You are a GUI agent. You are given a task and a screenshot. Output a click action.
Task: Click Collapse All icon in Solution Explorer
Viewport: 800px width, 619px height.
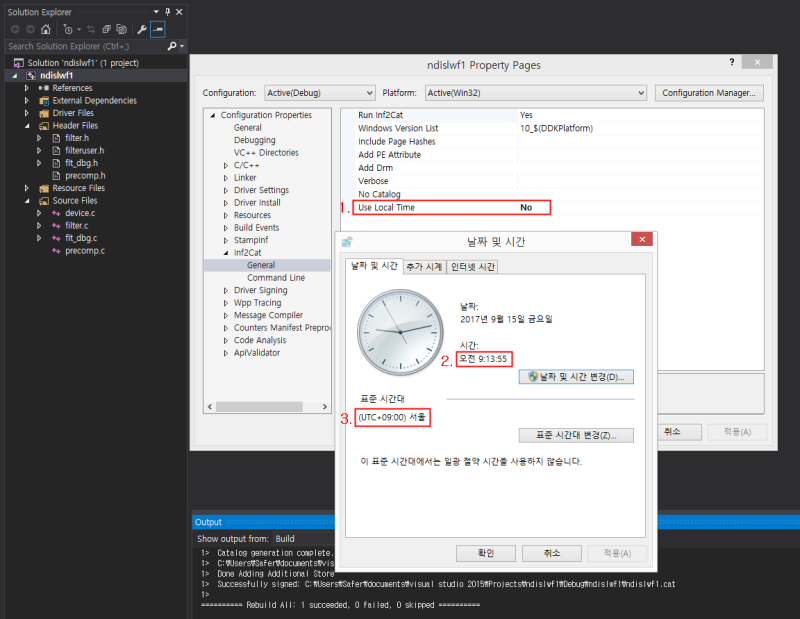107,30
